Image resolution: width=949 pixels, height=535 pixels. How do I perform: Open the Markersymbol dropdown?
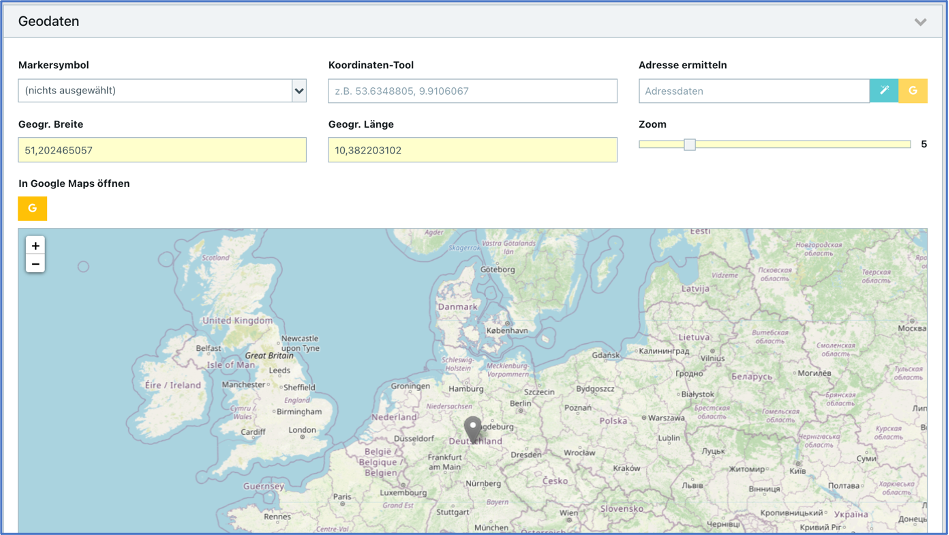tap(162, 91)
